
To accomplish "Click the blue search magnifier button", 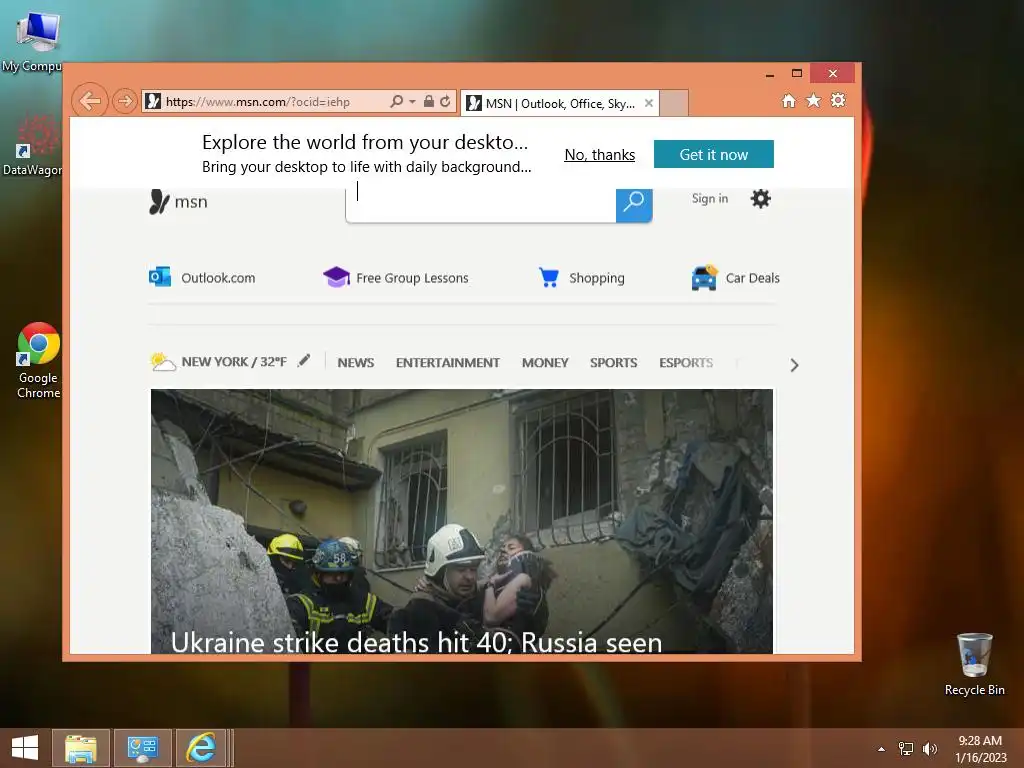I will coord(633,204).
